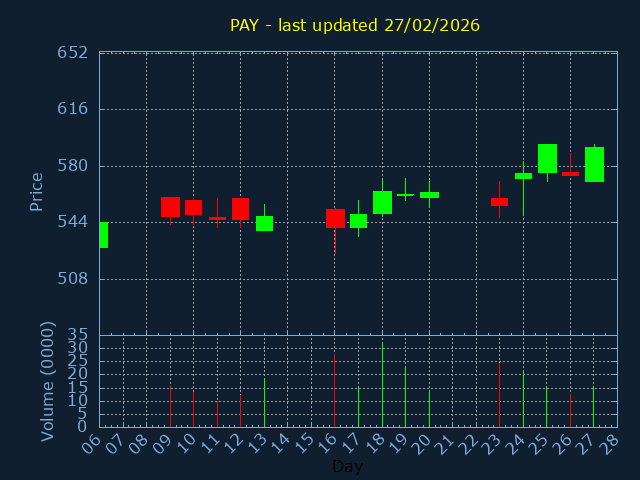Click the green candlestick for day 18

(x=382, y=202)
